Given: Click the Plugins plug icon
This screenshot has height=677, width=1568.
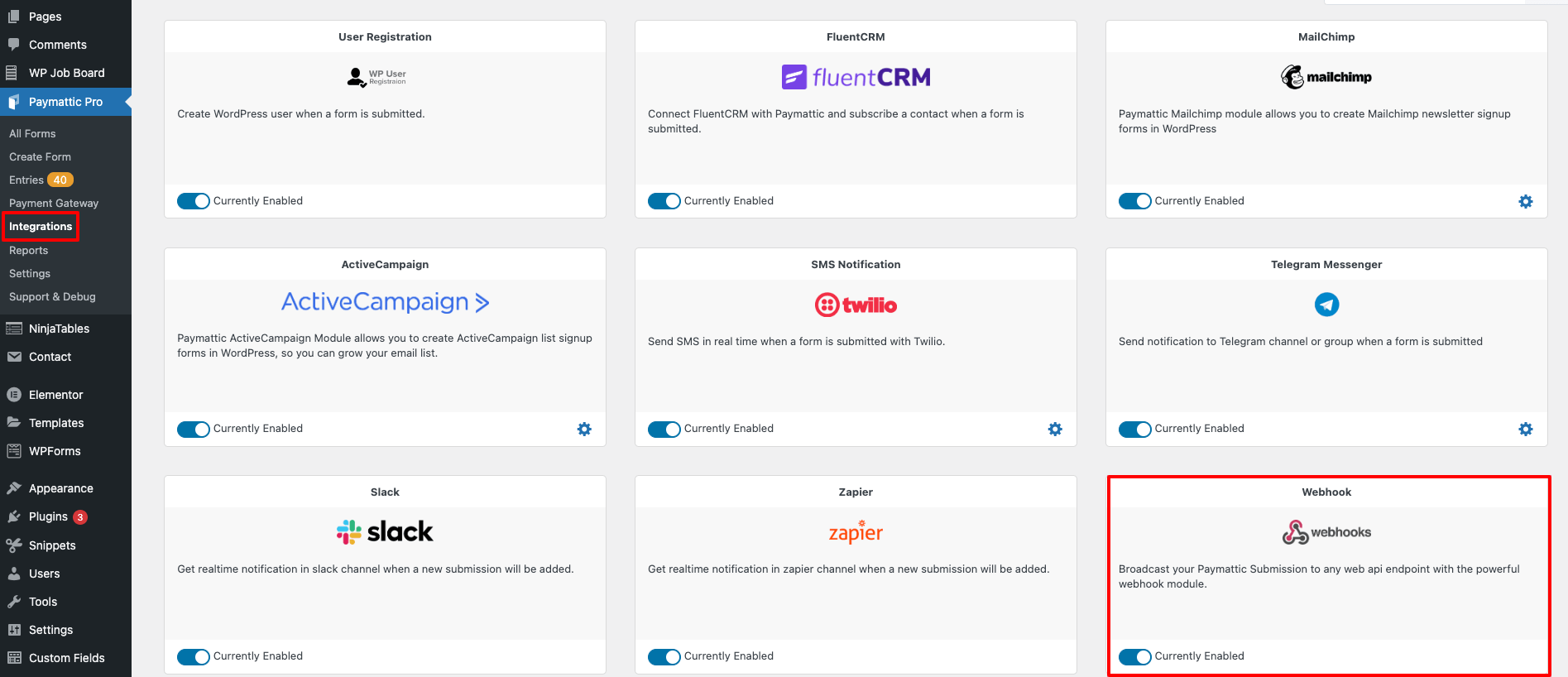Looking at the screenshot, I should tap(14, 516).
